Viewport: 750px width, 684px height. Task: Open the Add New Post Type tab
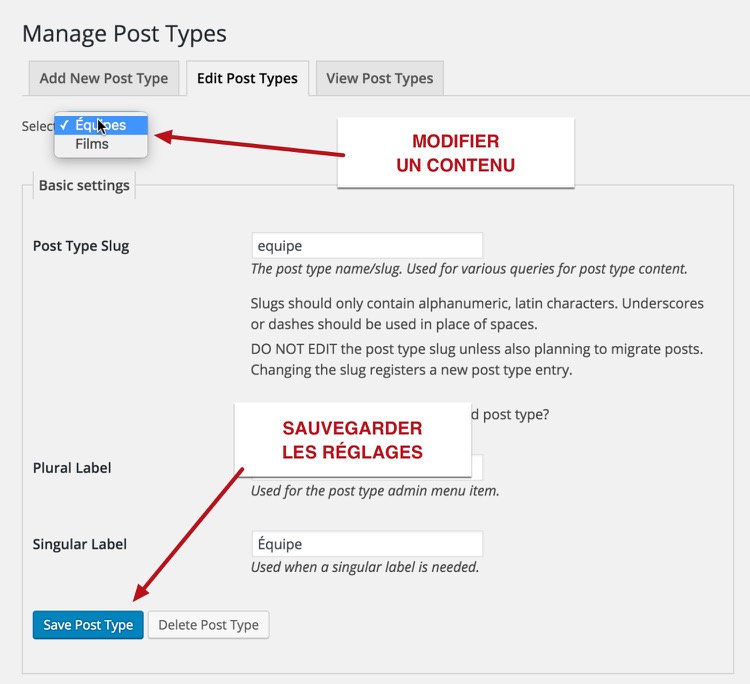click(104, 78)
